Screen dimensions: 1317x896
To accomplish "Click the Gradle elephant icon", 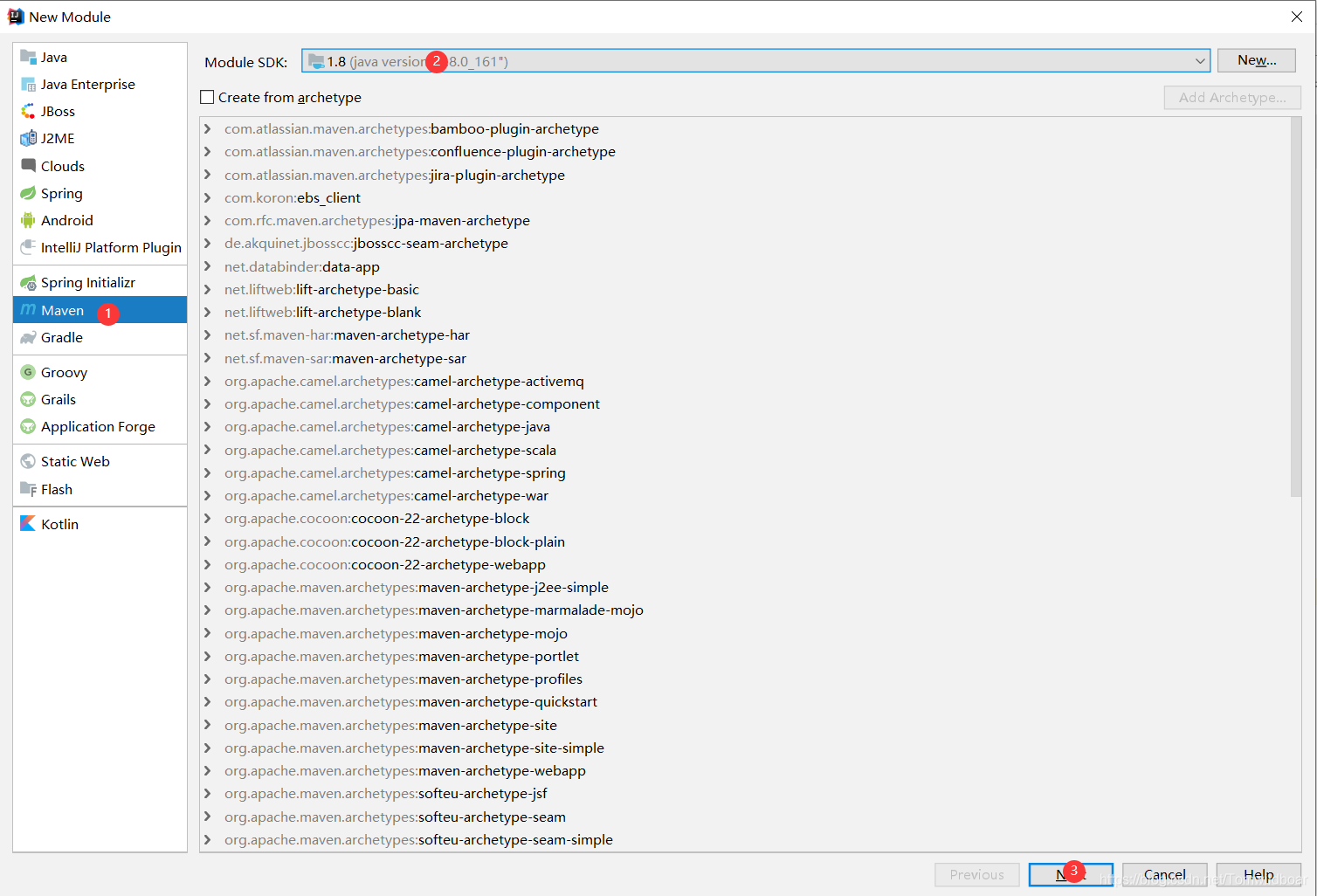I will [28, 337].
